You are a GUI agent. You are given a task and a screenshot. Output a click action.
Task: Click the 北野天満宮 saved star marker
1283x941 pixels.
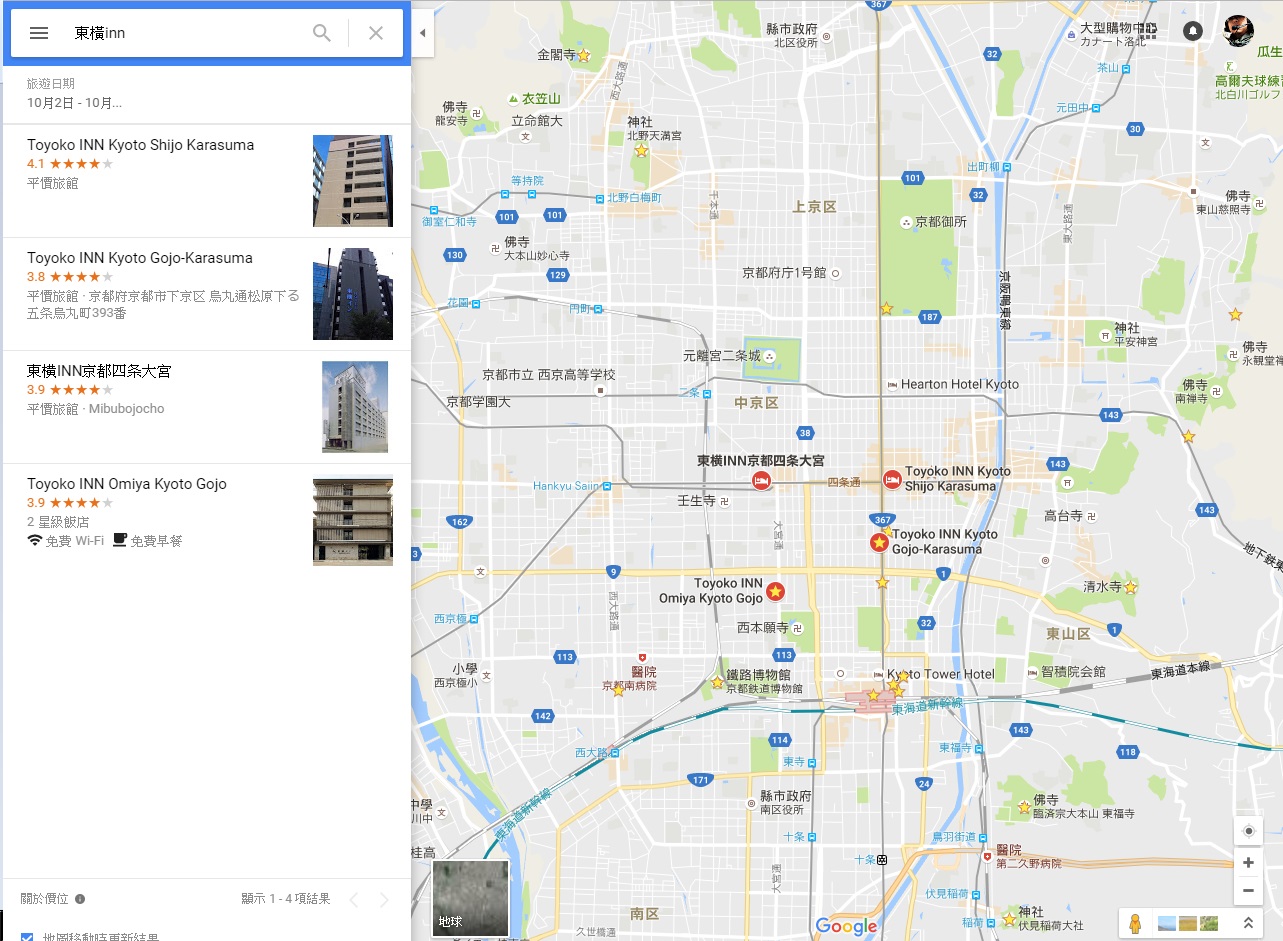641,151
